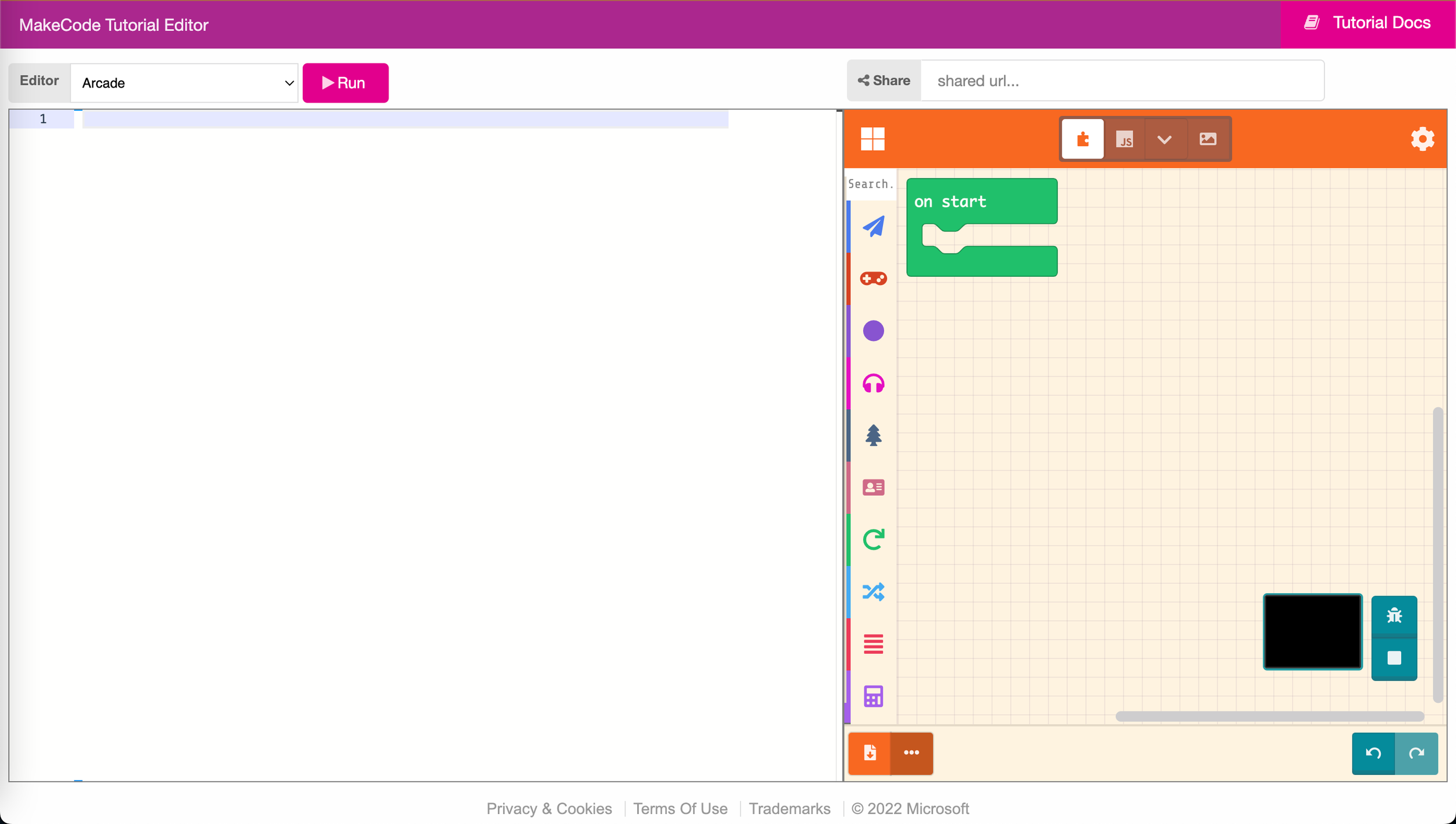Open the Controller category gamepad icon
Viewport: 1456px width, 824px height.
[x=873, y=279]
